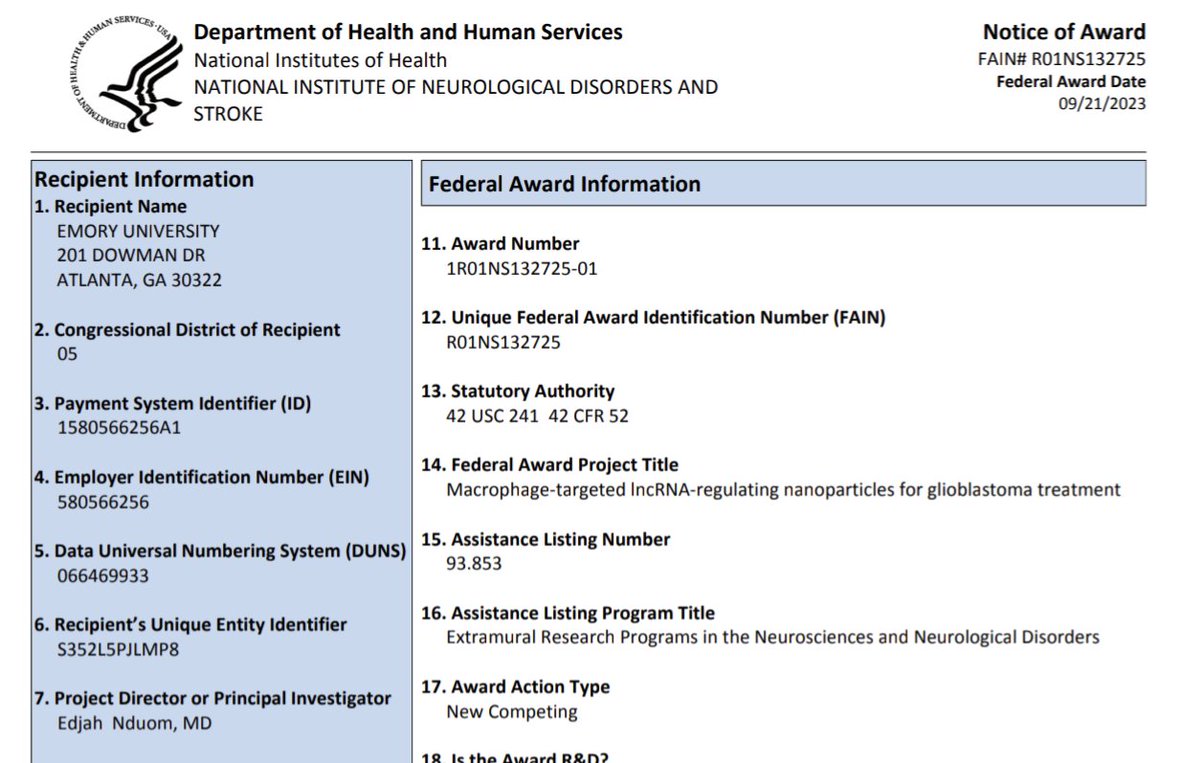Click award action value 'New Competing'

point(512,712)
